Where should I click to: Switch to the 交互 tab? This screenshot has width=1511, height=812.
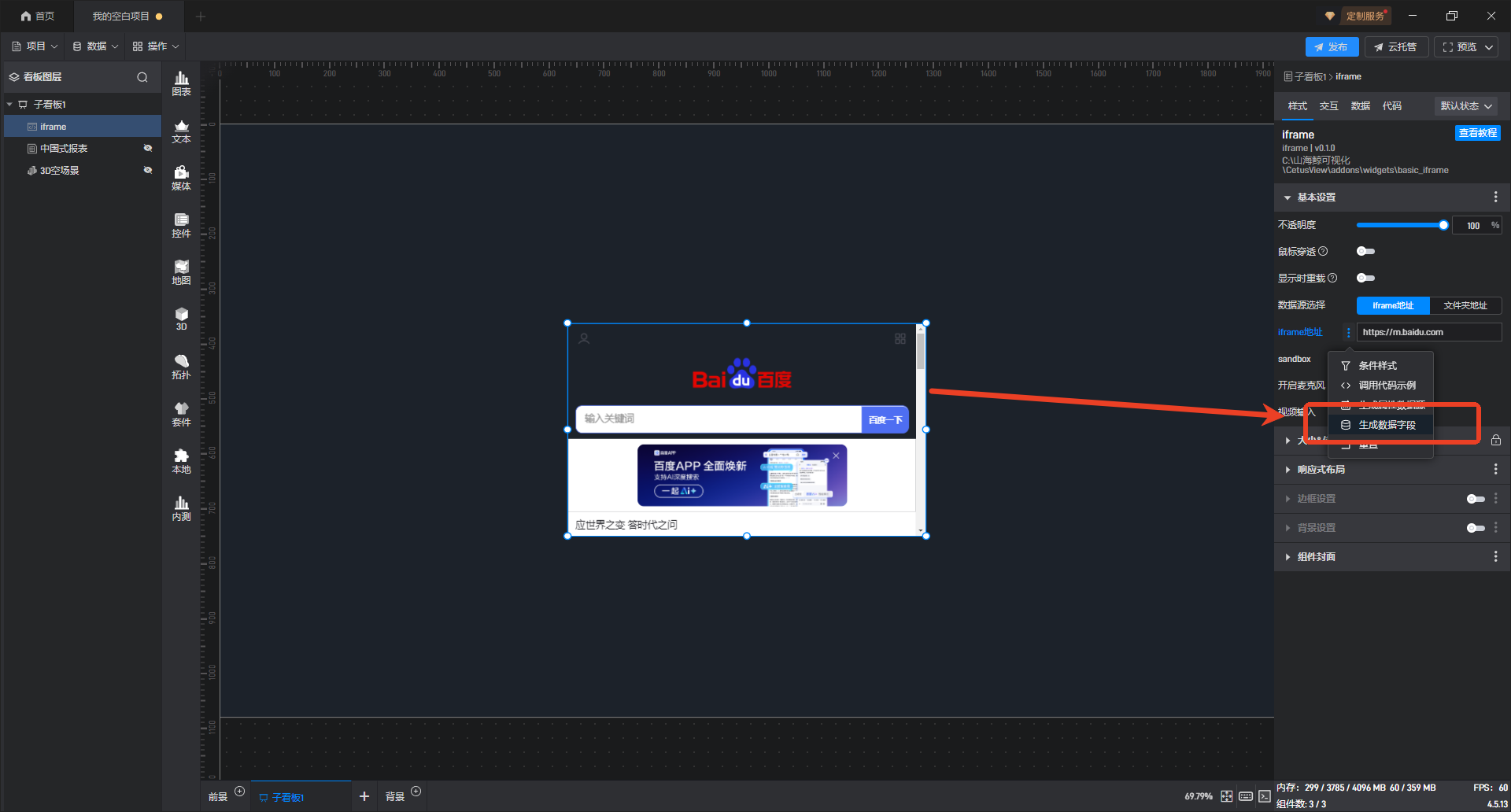(1328, 106)
